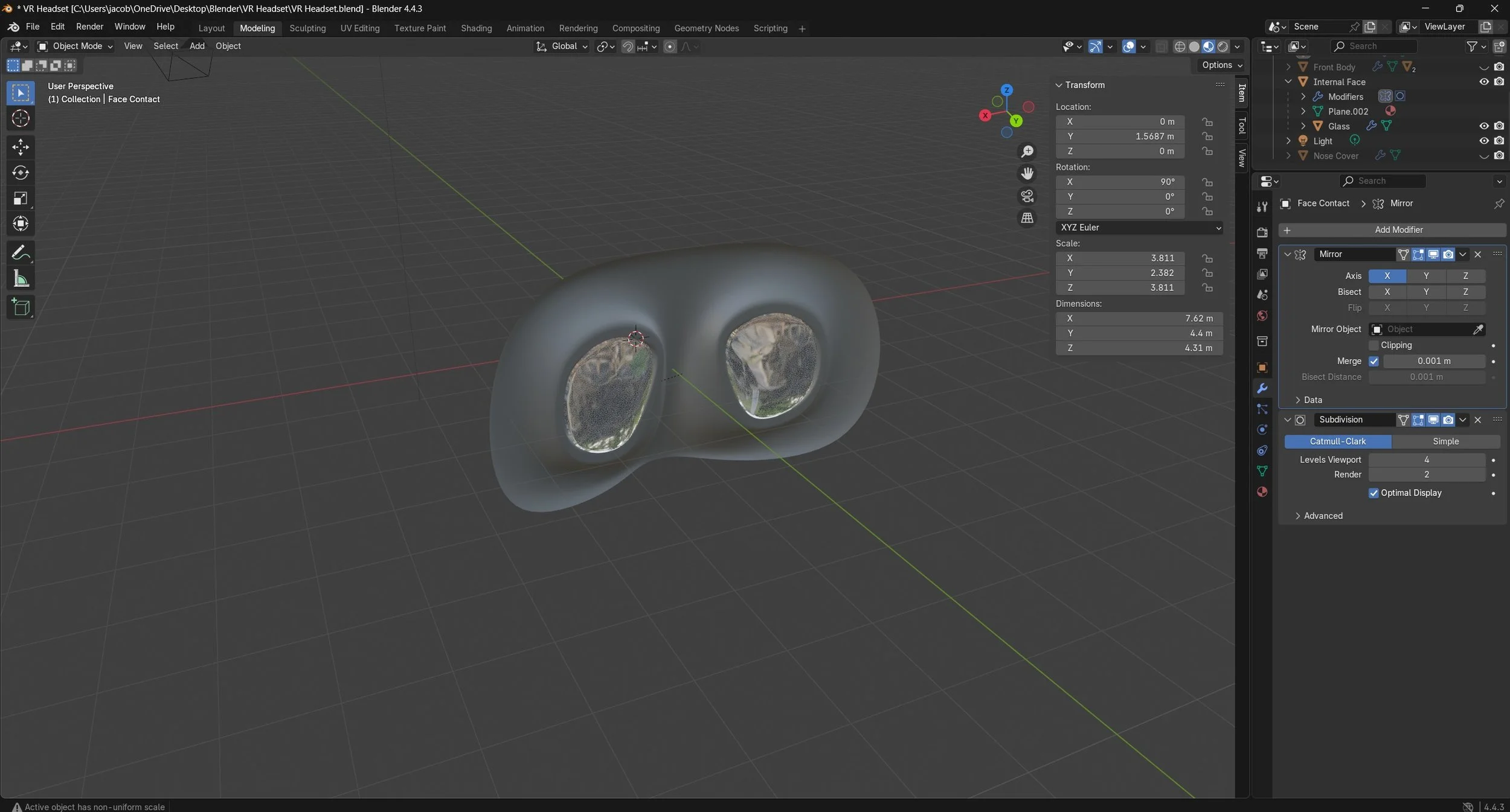Toggle camera view button in viewport
This screenshot has height=812, width=1510.
click(1027, 196)
